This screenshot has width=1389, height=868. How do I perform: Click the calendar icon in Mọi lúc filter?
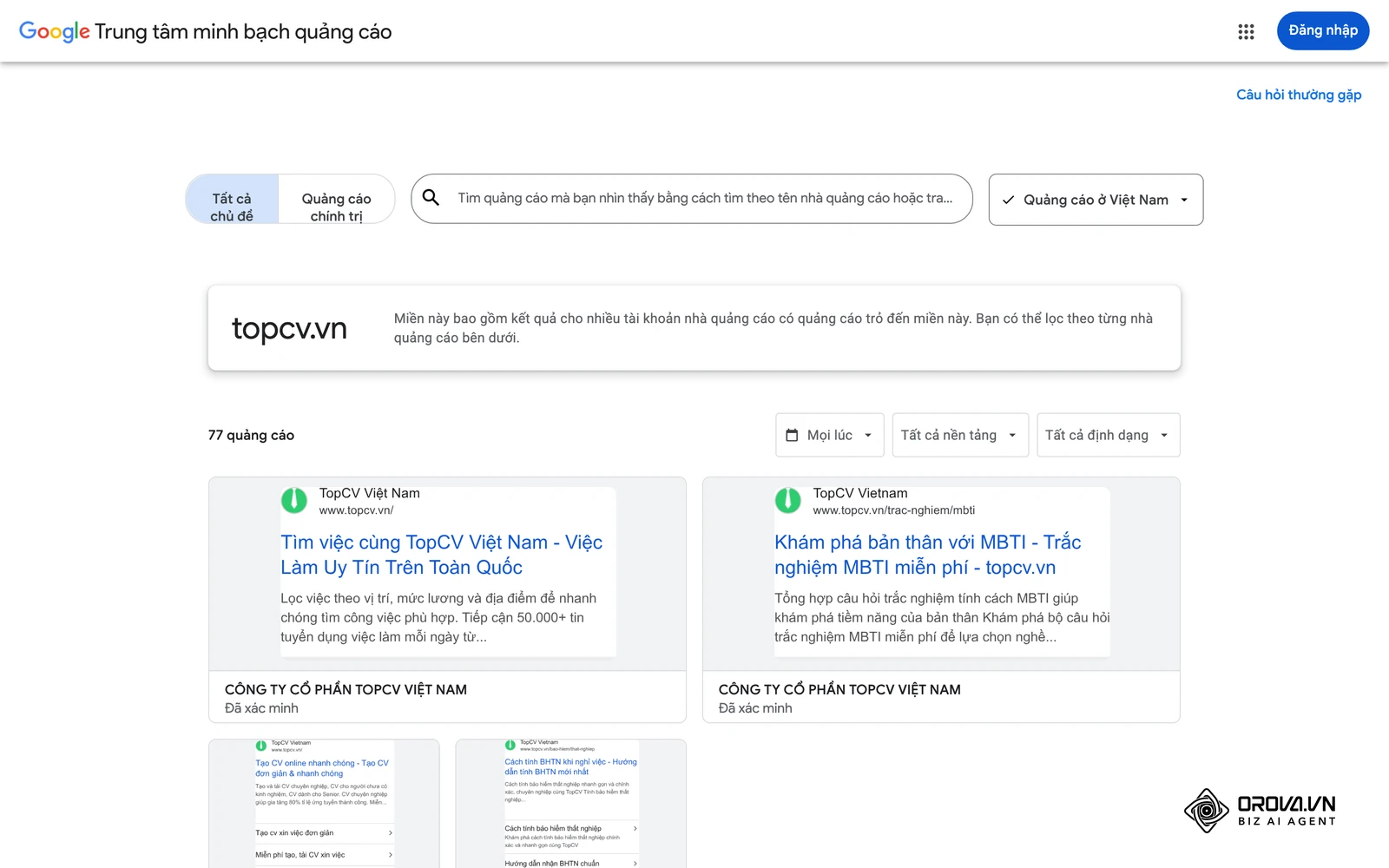[792, 435]
